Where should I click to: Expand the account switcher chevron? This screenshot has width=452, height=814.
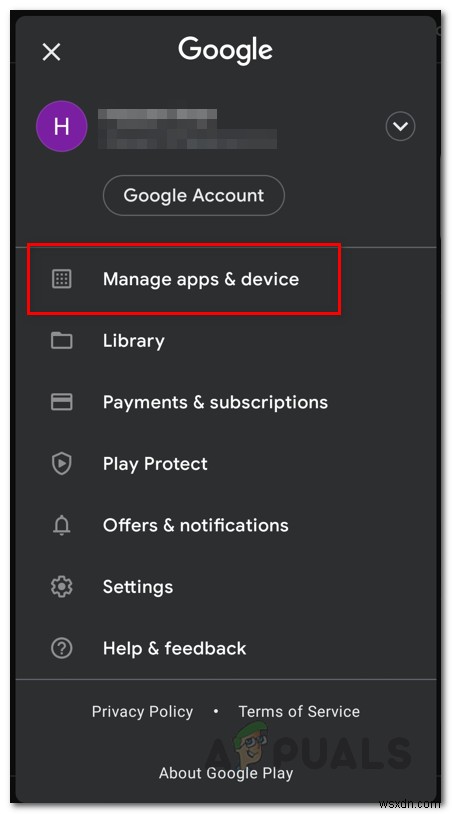tap(400, 127)
